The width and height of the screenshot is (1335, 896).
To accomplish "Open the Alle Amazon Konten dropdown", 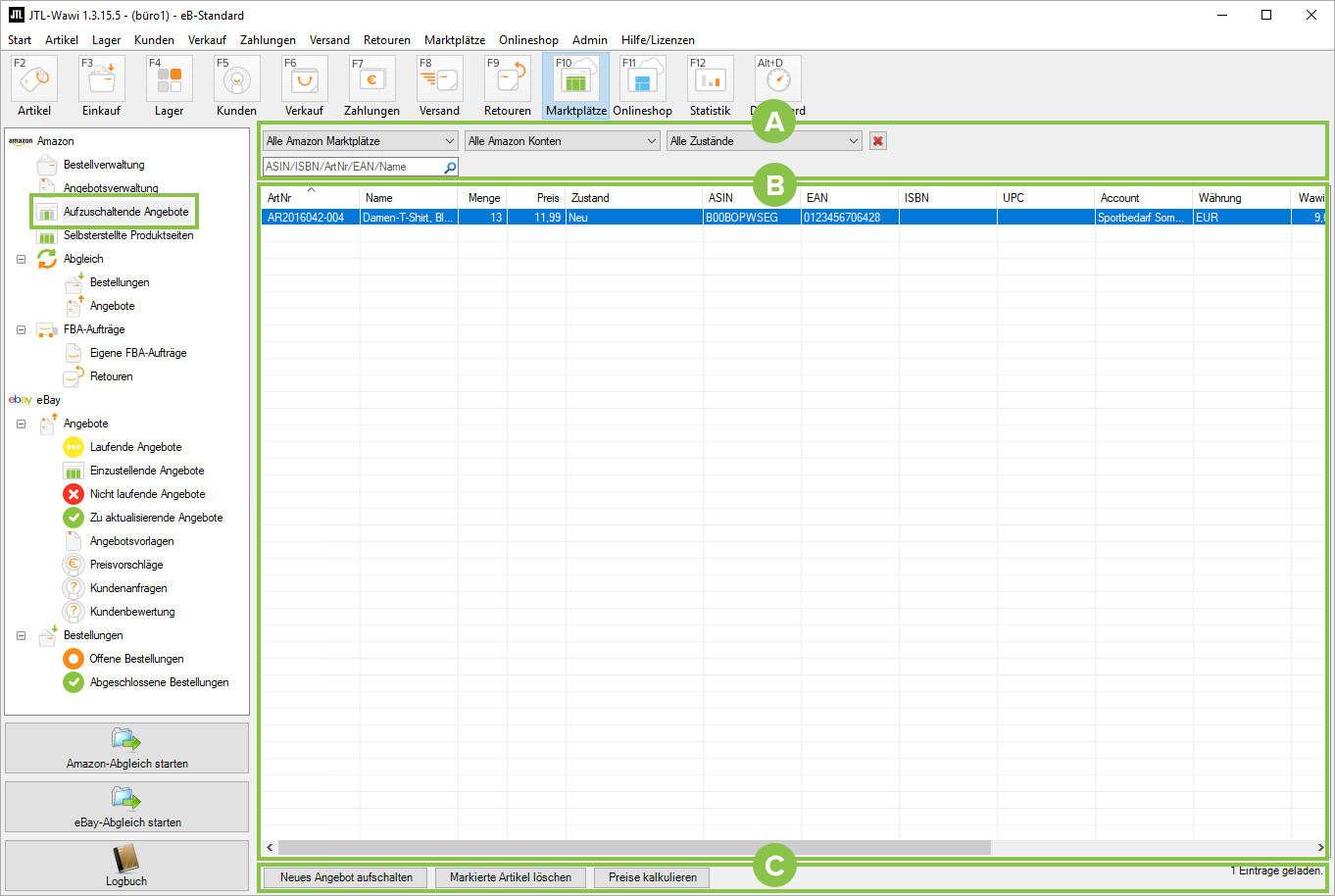I will (x=563, y=141).
